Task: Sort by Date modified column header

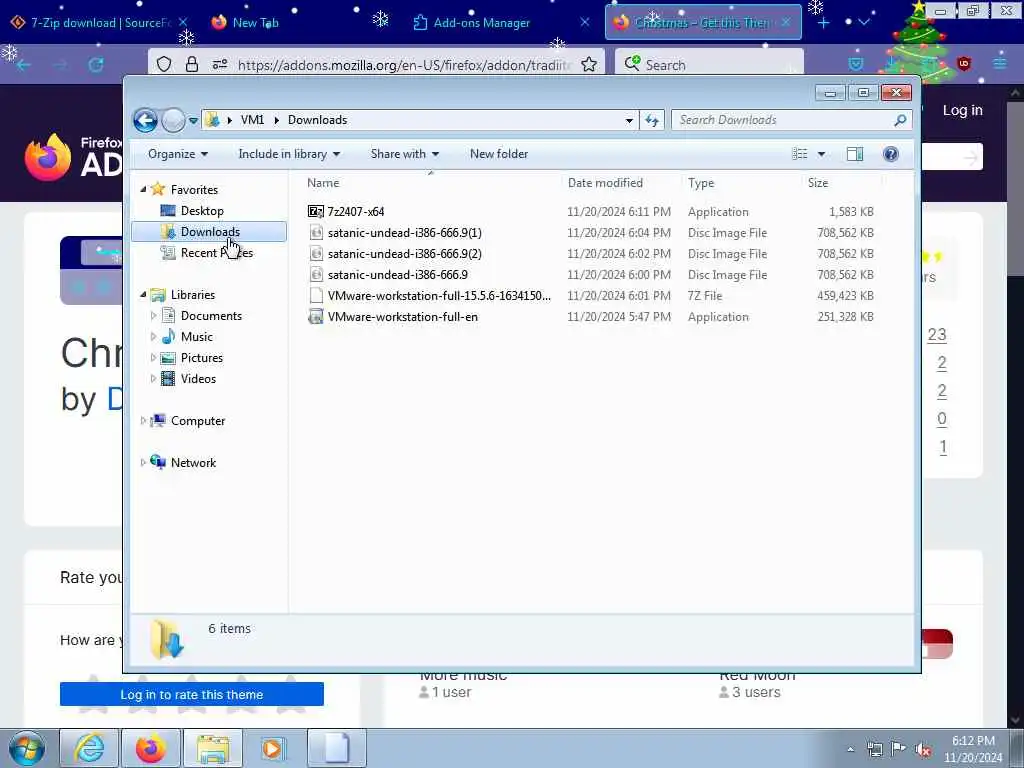Action: [605, 183]
